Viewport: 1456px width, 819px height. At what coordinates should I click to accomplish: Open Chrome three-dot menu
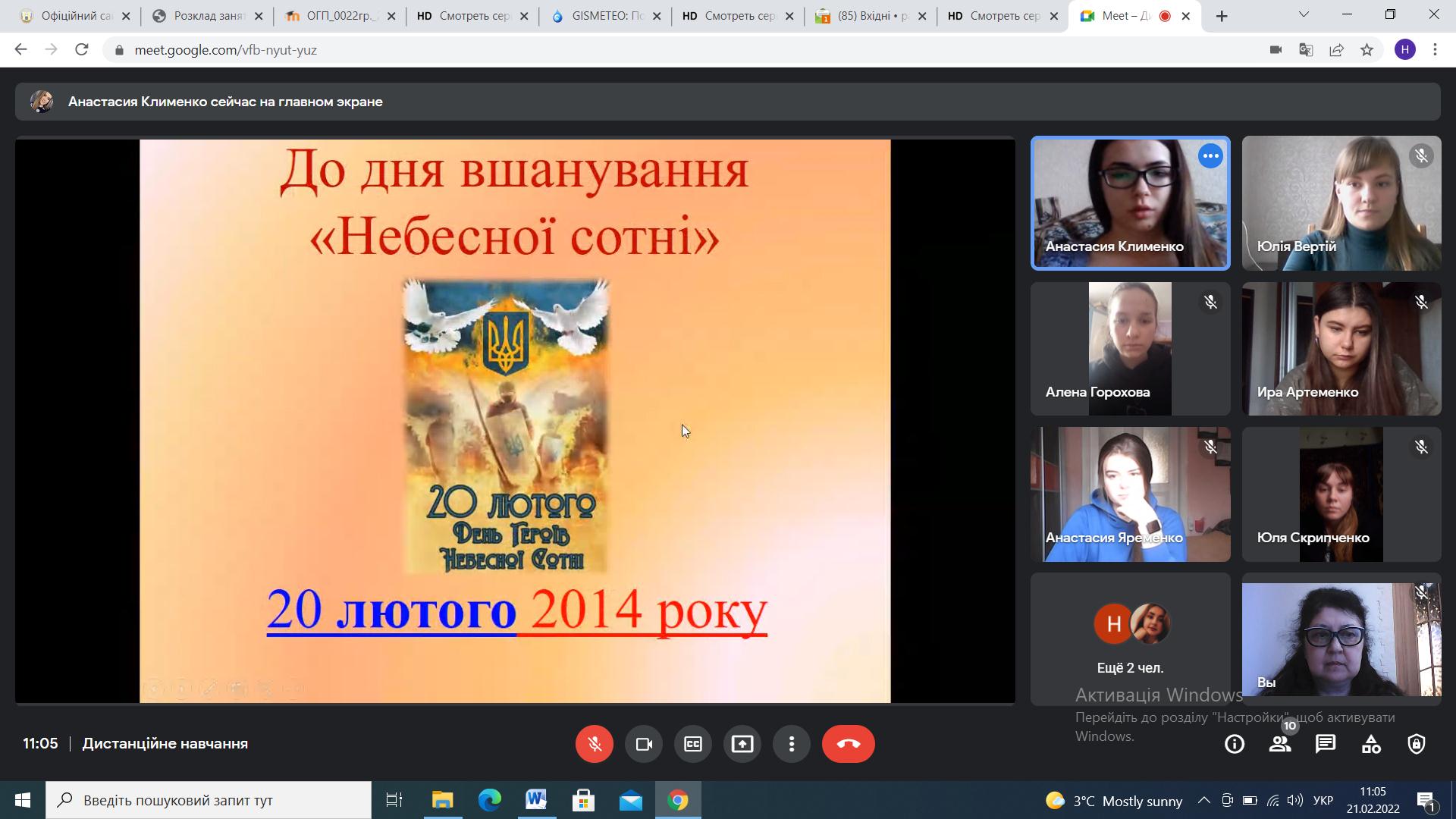click(x=1435, y=49)
